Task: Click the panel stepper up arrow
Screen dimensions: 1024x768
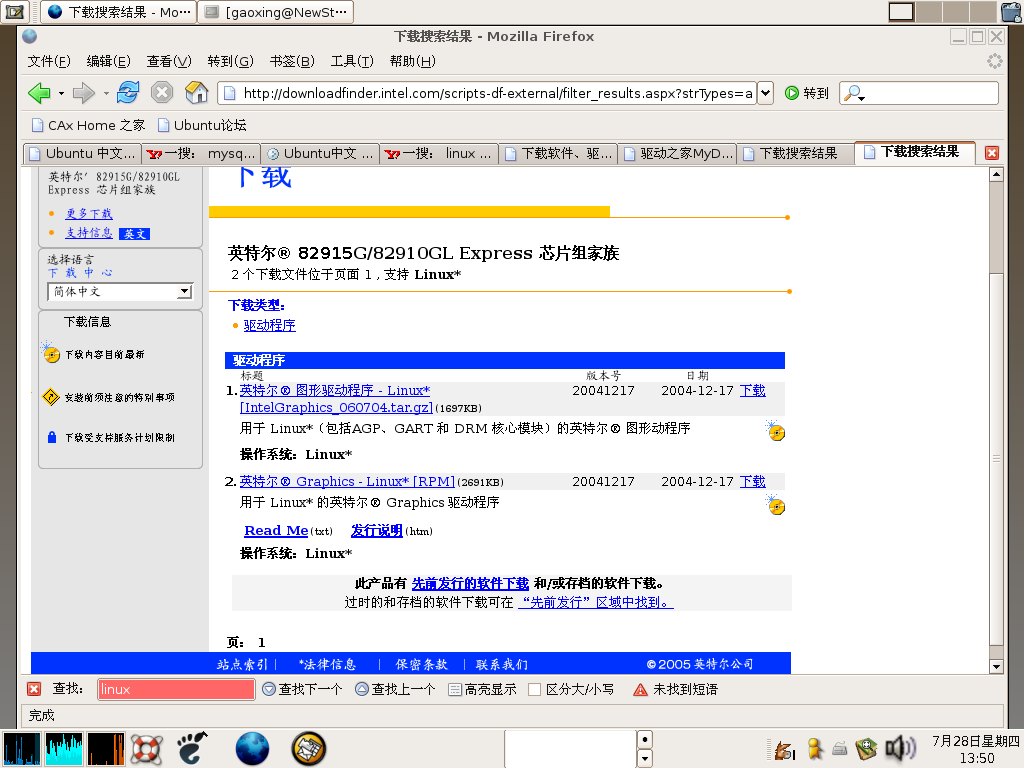Action: tap(645, 739)
